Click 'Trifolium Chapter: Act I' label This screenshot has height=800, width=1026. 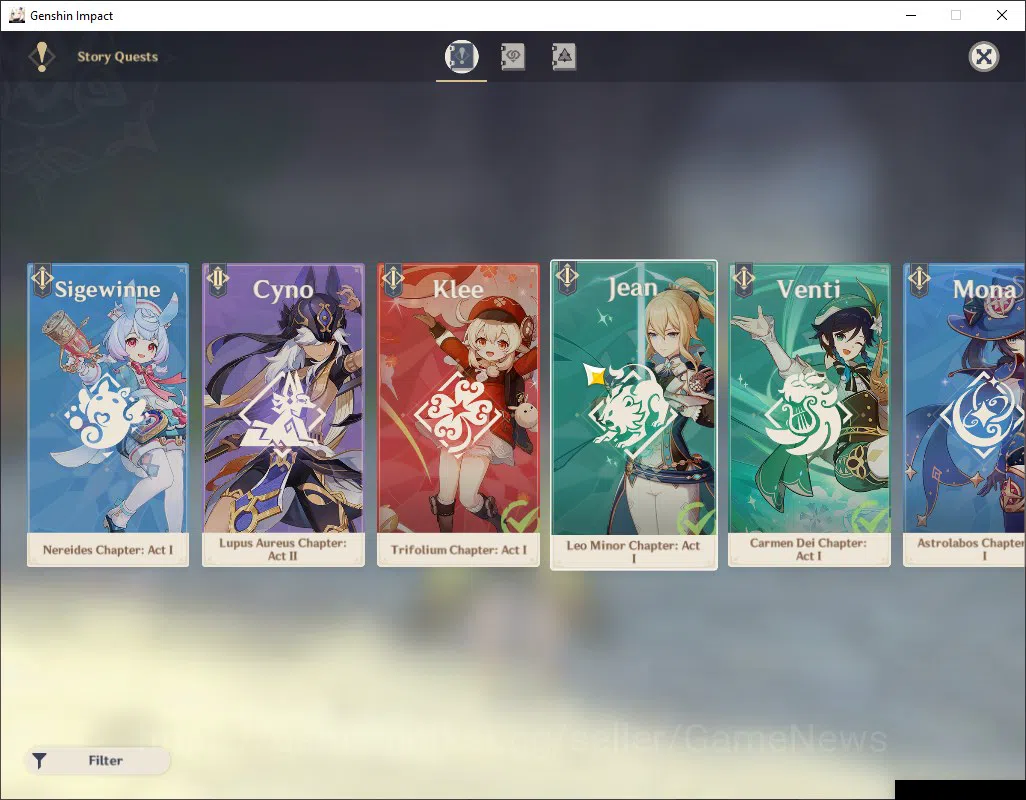click(x=459, y=550)
